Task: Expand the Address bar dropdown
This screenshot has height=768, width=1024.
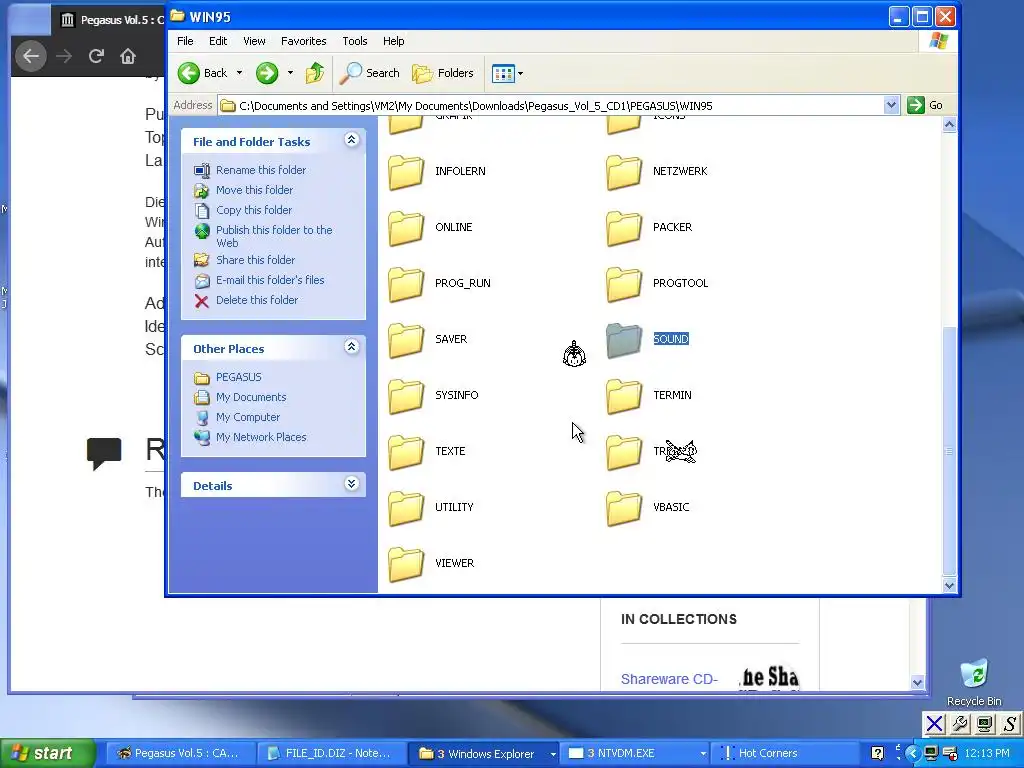Action: (x=891, y=105)
